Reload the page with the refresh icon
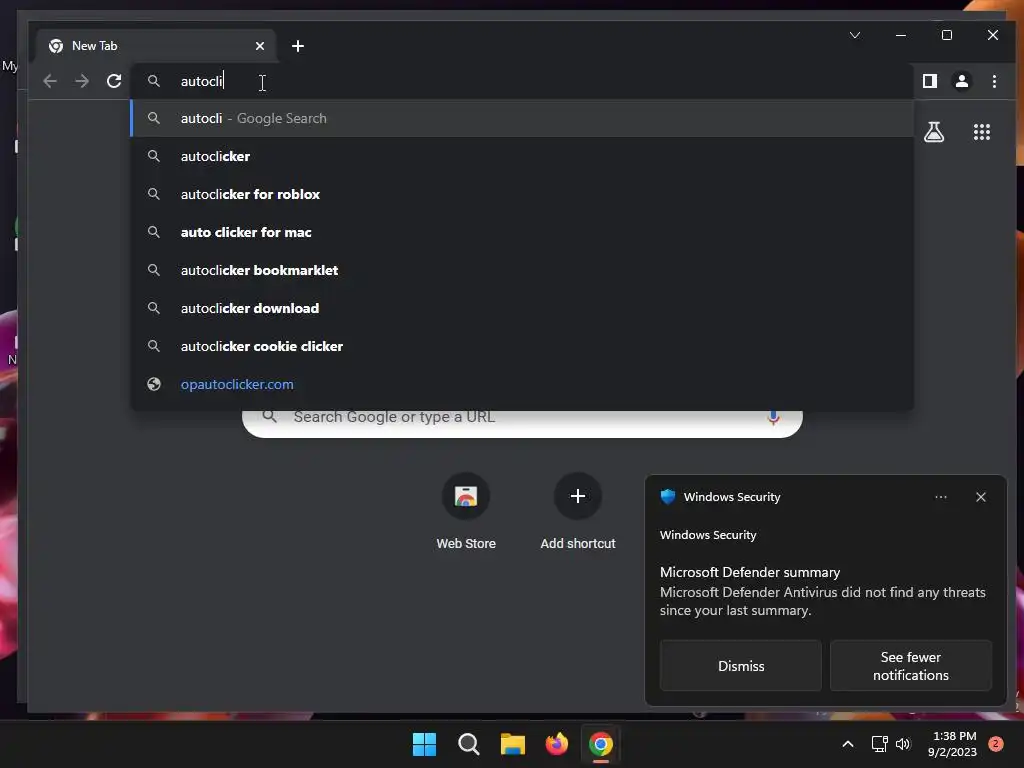1024x768 pixels. pyautogui.click(x=114, y=81)
